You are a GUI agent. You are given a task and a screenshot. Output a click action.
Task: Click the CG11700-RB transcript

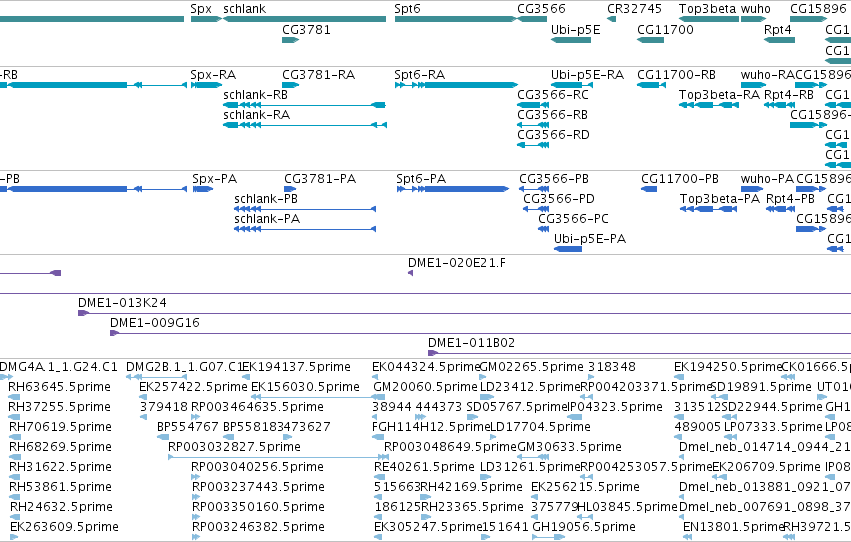point(651,85)
